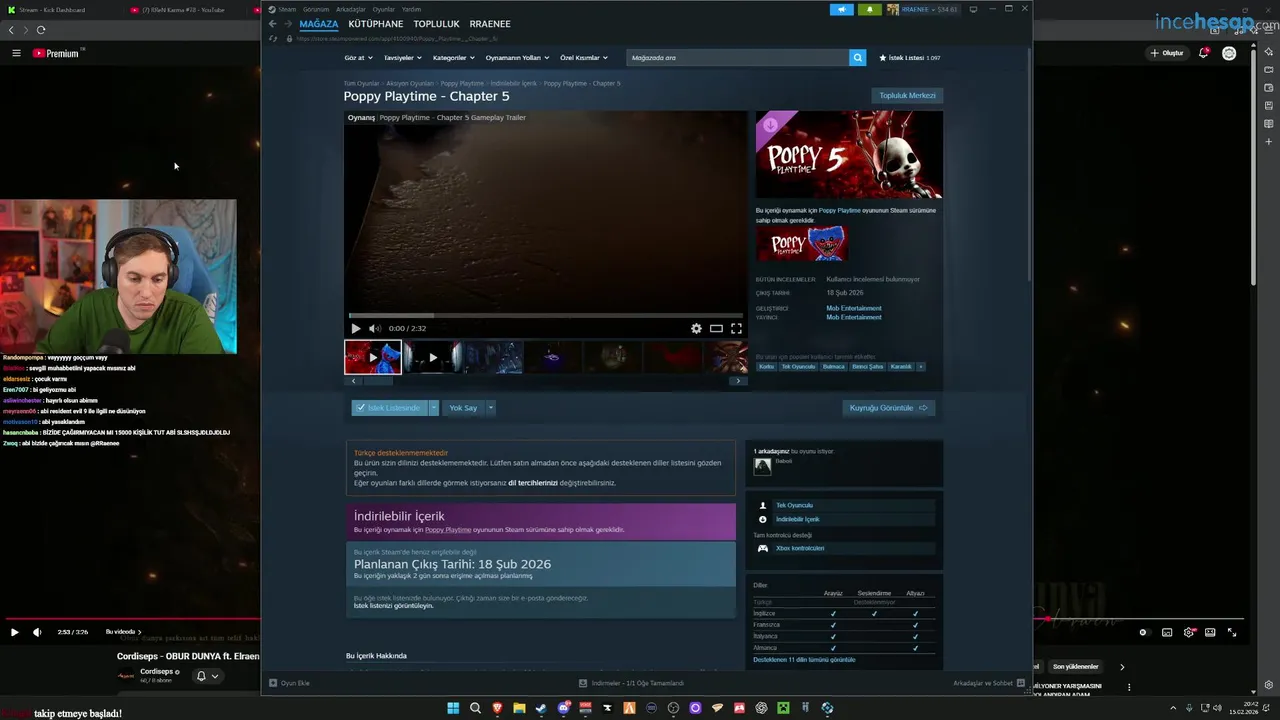This screenshot has height=720, width=1280.
Task: Toggle İstek Listesinde wishlist checkbox button
Action: pyautogui.click(x=390, y=408)
